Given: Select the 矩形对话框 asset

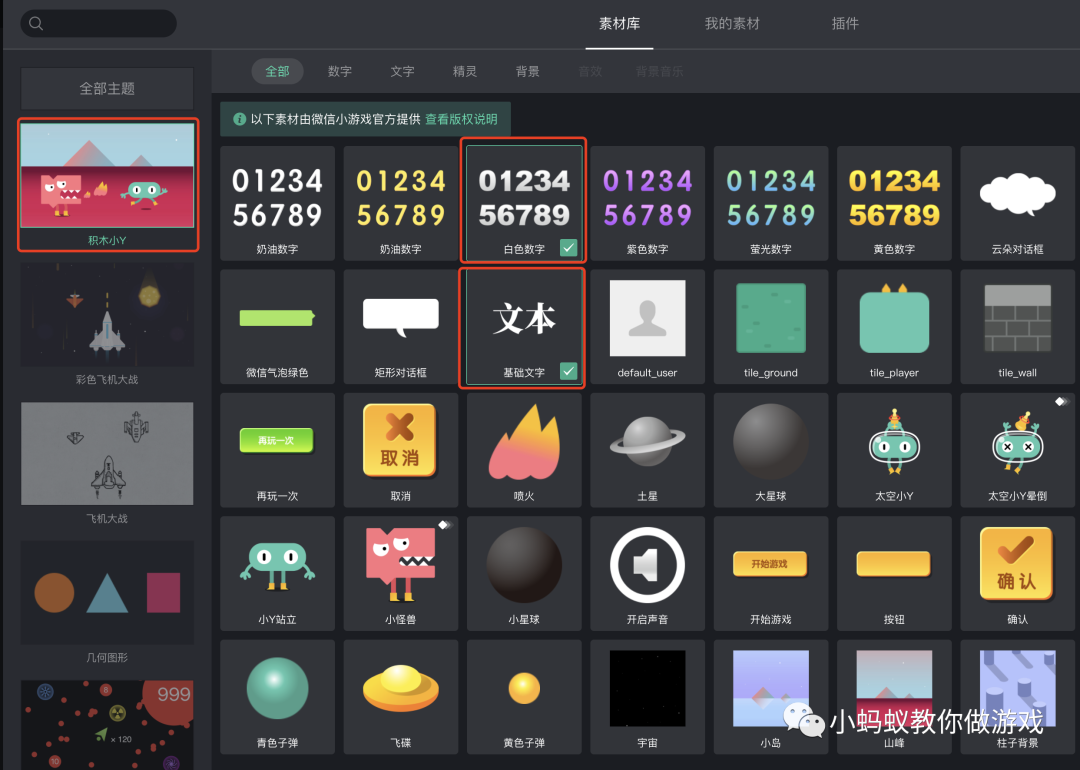Looking at the screenshot, I should pos(401,326).
